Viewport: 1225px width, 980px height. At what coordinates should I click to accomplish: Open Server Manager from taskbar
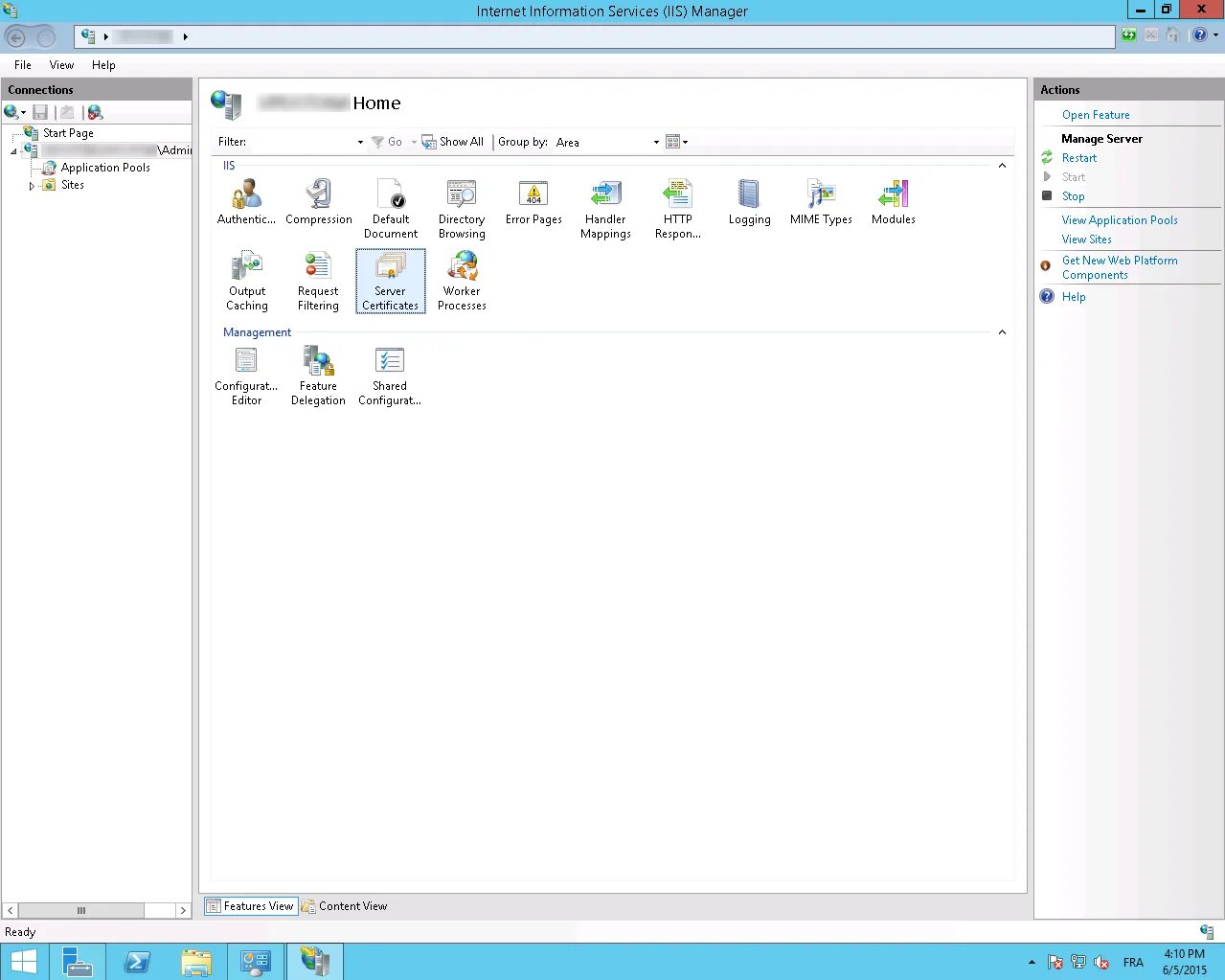(79, 962)
